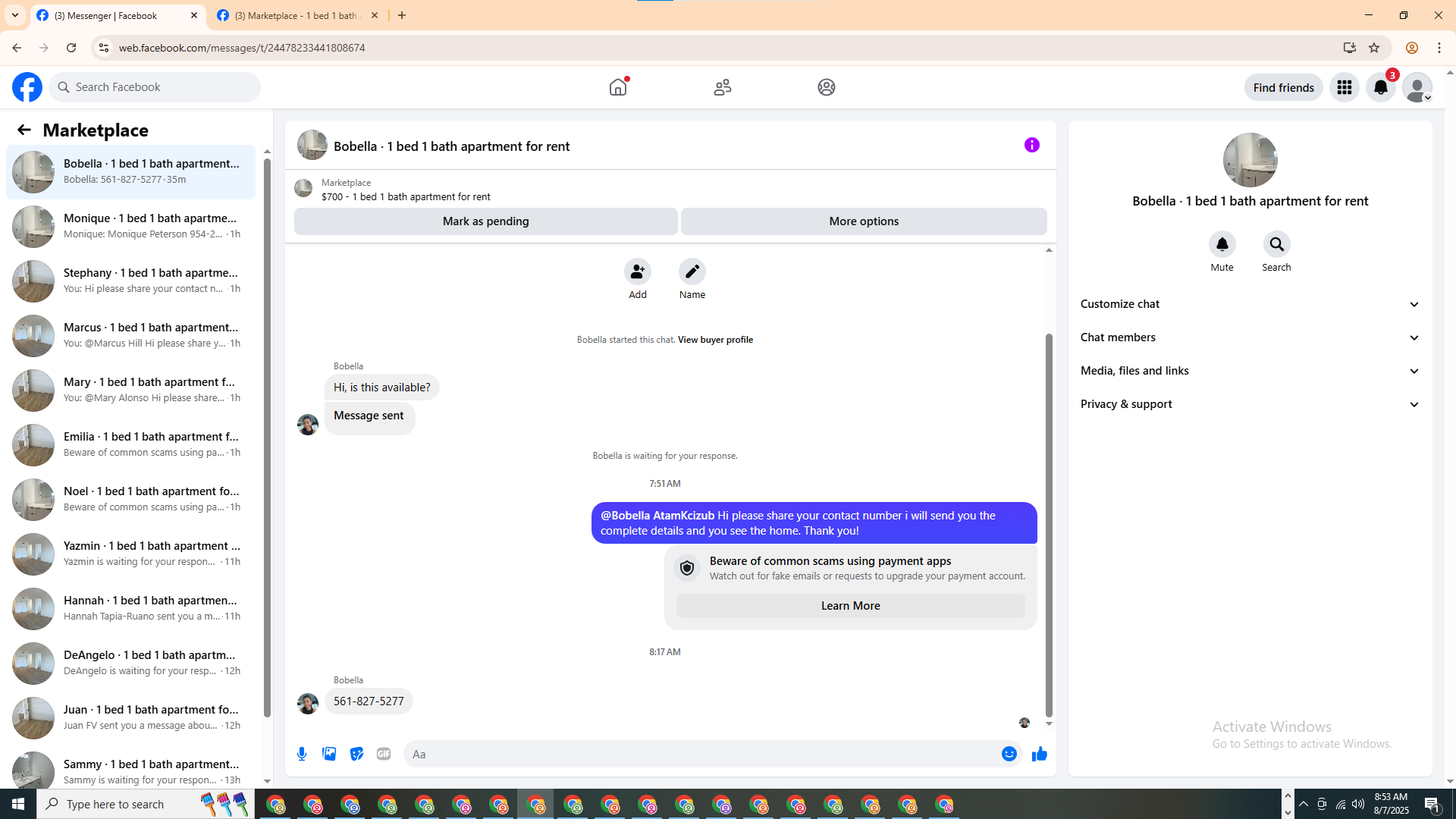
Task: Click the Search Facebook field
Action: pyautogui.click(x=155, y=87)
